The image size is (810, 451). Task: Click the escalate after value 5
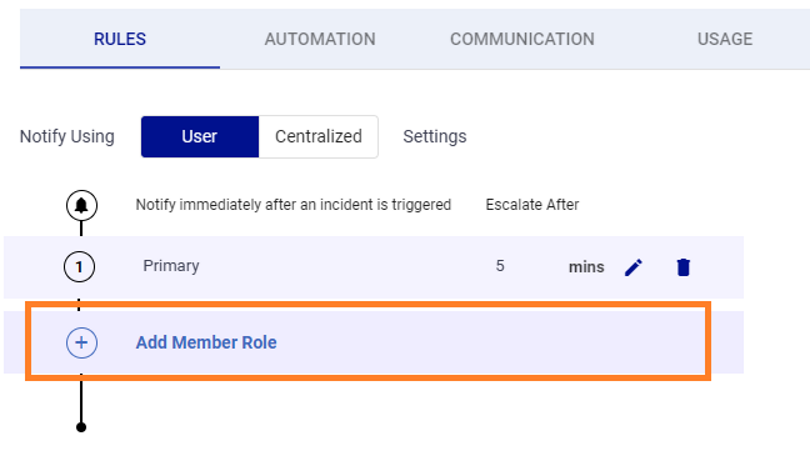[500, 266]
